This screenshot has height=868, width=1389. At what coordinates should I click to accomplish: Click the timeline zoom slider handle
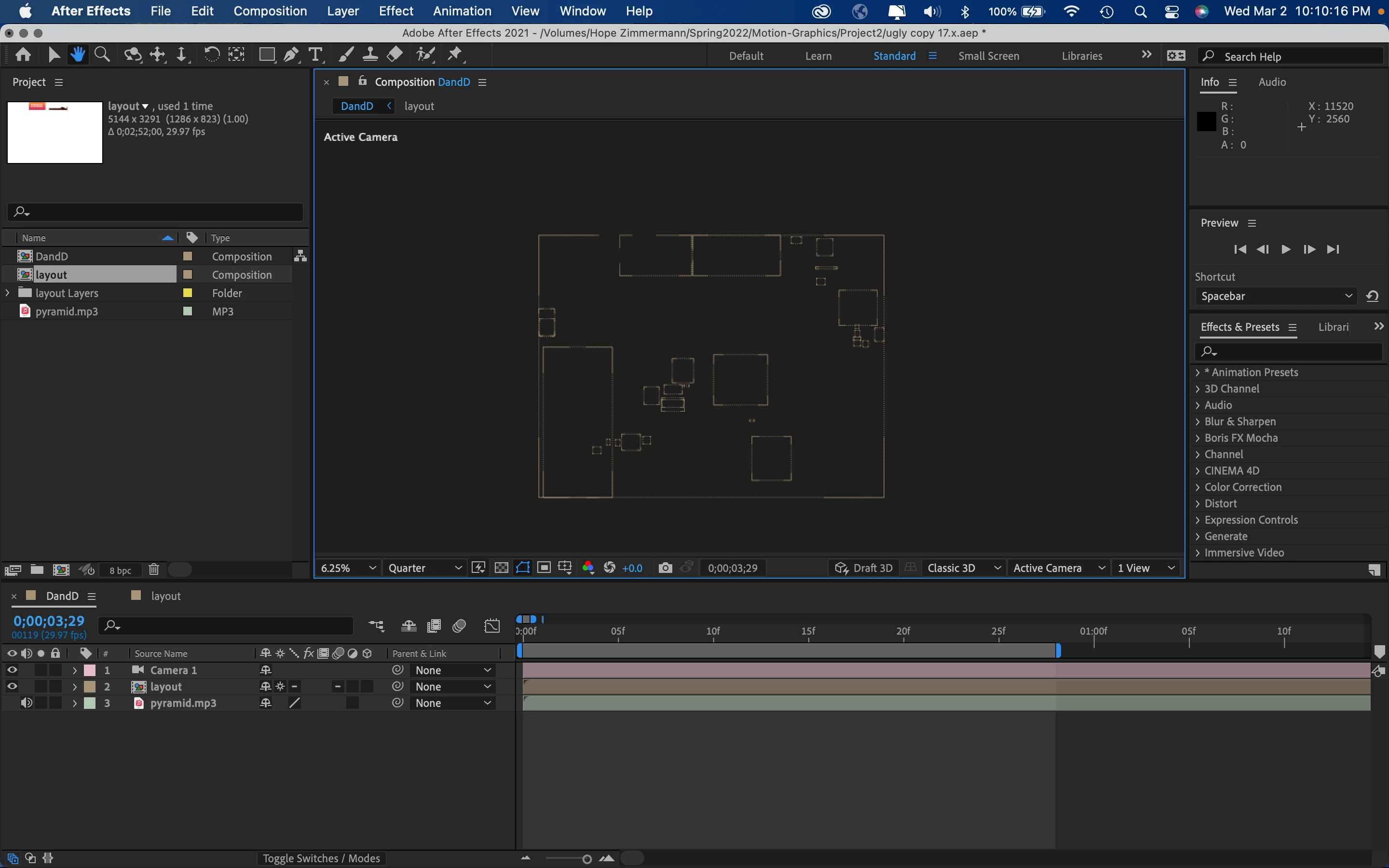[x=586, y=859]
